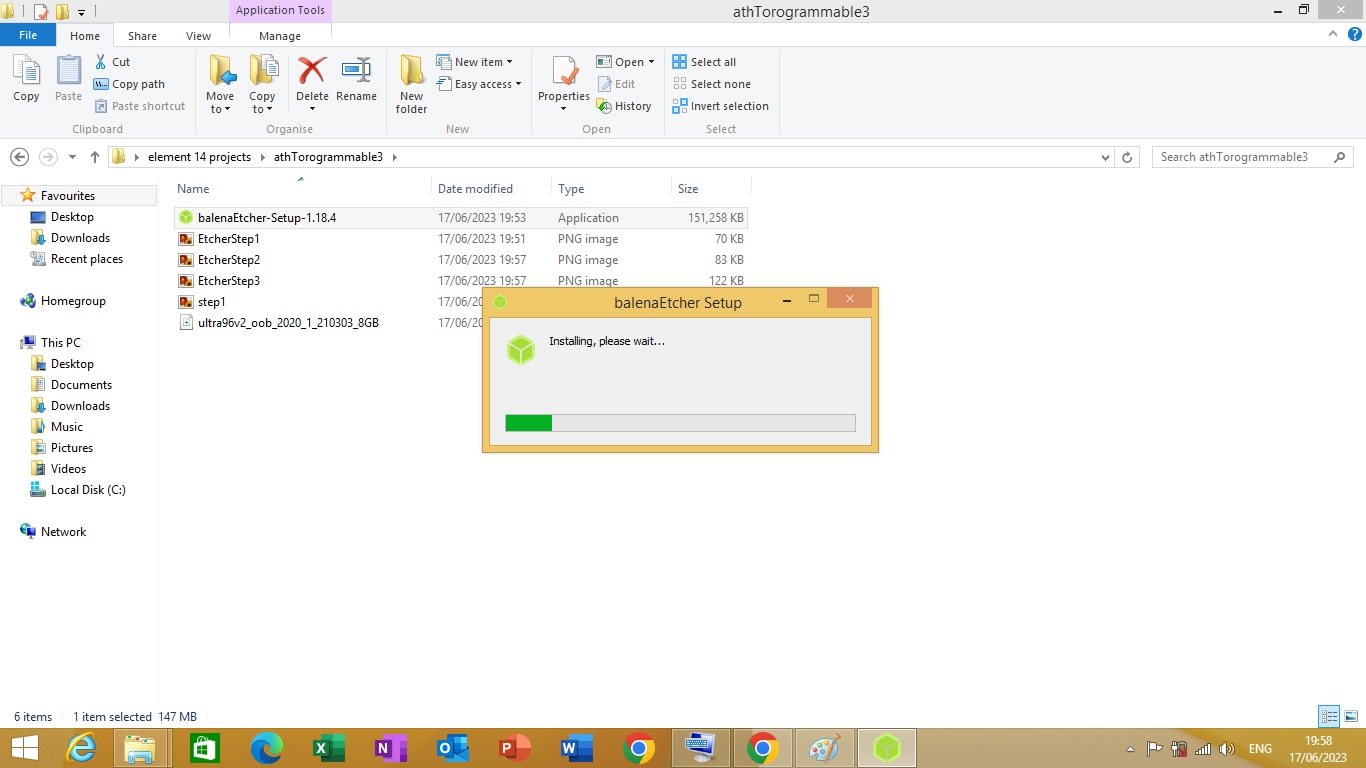Launch PowerPoint from the taskbar

[514, 748]
